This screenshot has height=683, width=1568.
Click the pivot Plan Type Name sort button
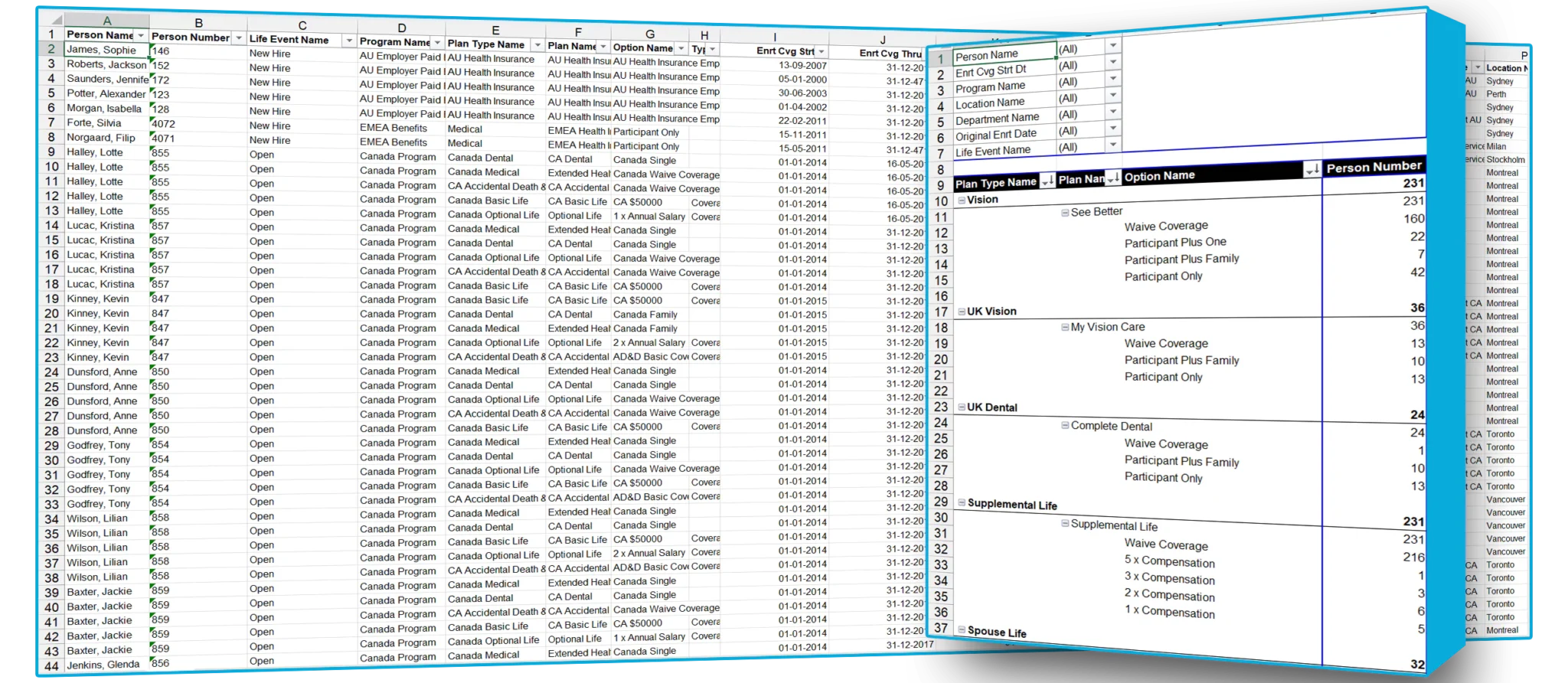click(x=1047, y=181)
